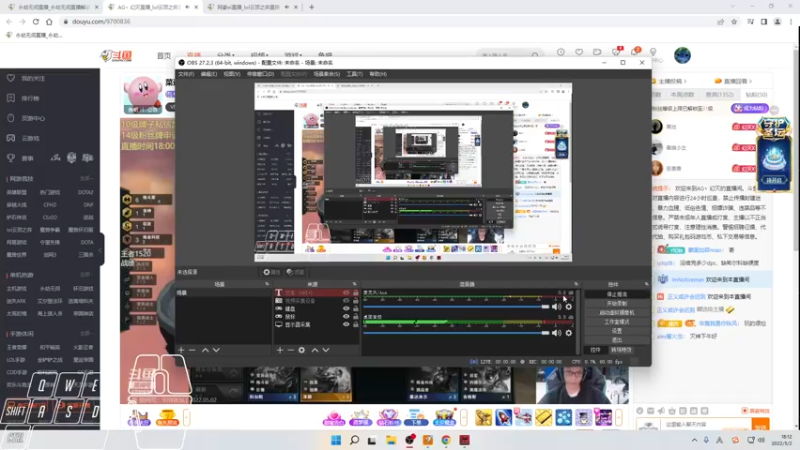
Task: Remove selected source with minus icon
Action: 291,350
